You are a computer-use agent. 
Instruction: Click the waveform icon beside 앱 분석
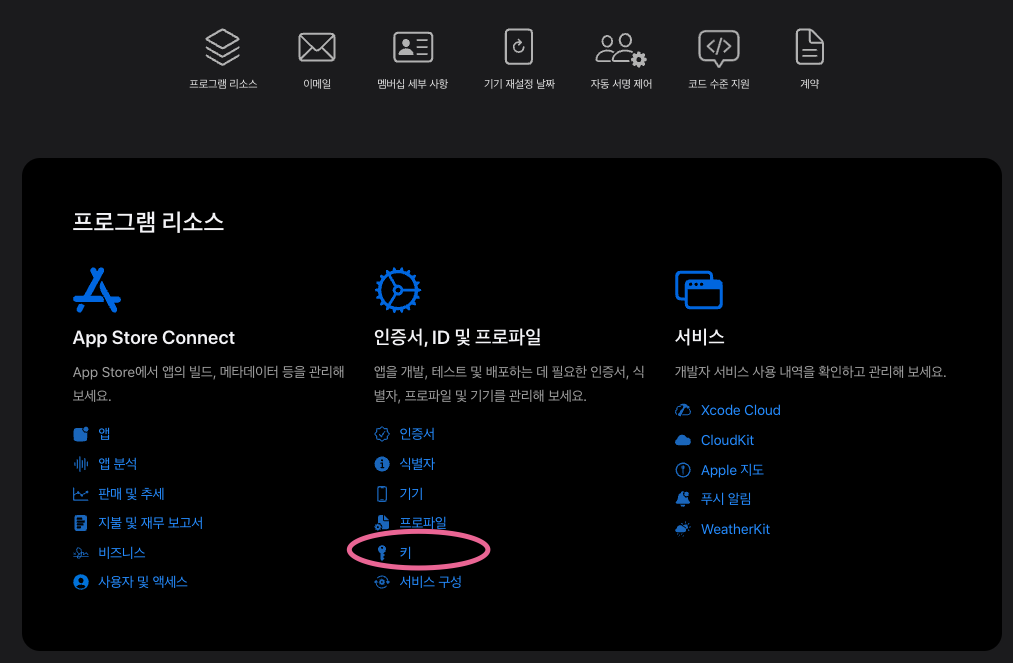(x=81, y=464)
